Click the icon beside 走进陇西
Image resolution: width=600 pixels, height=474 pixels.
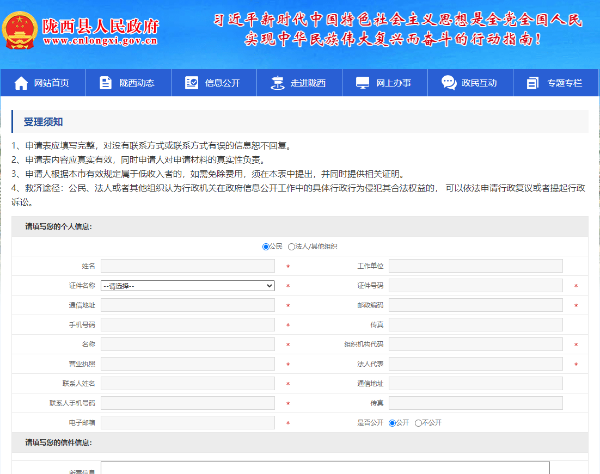coord(277,83)
